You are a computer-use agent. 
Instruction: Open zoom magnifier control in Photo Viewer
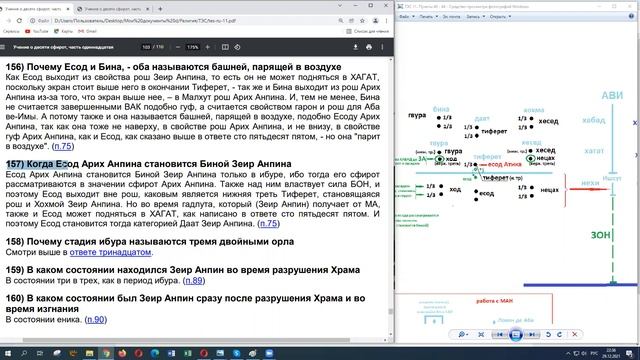[x=462, y=334]
